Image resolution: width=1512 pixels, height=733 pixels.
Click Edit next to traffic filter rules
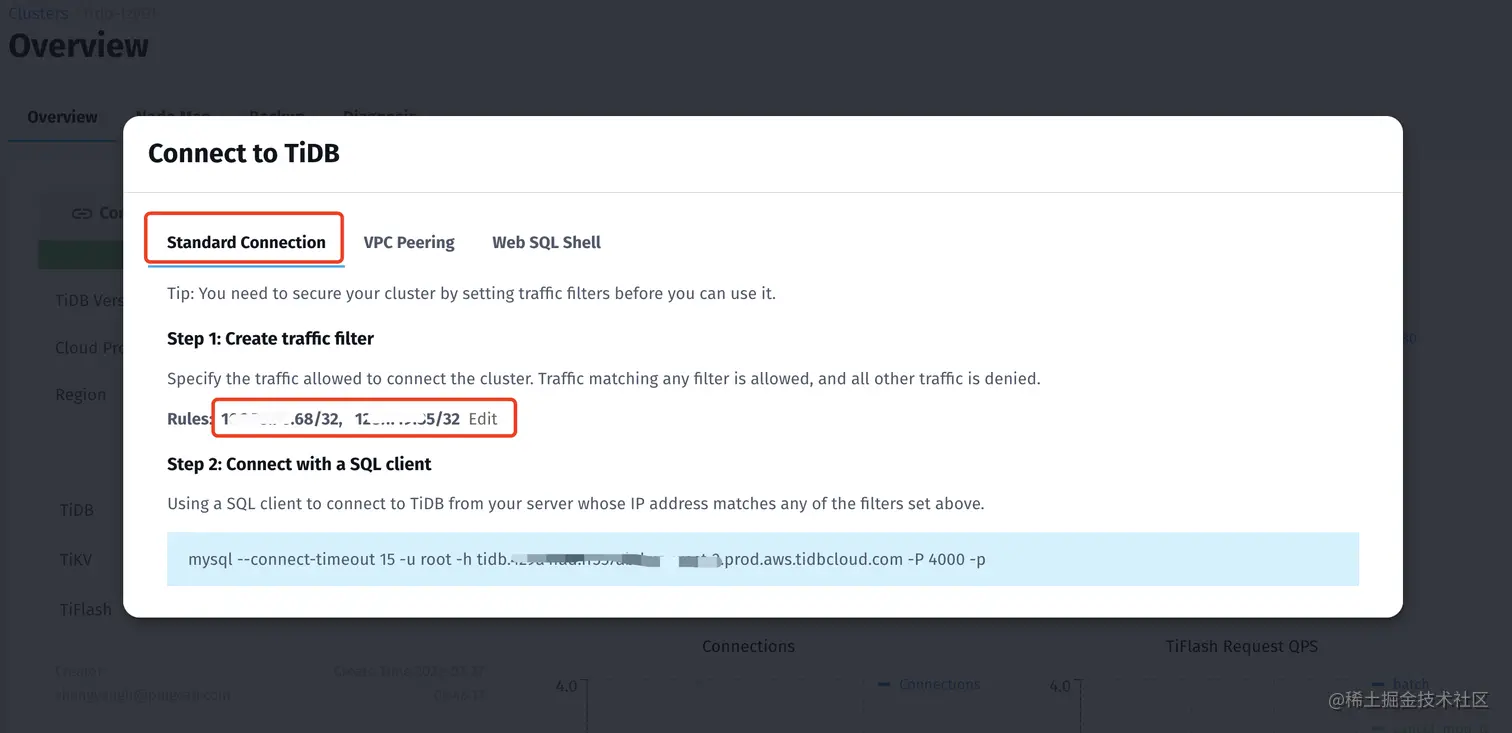click(483, 419)
